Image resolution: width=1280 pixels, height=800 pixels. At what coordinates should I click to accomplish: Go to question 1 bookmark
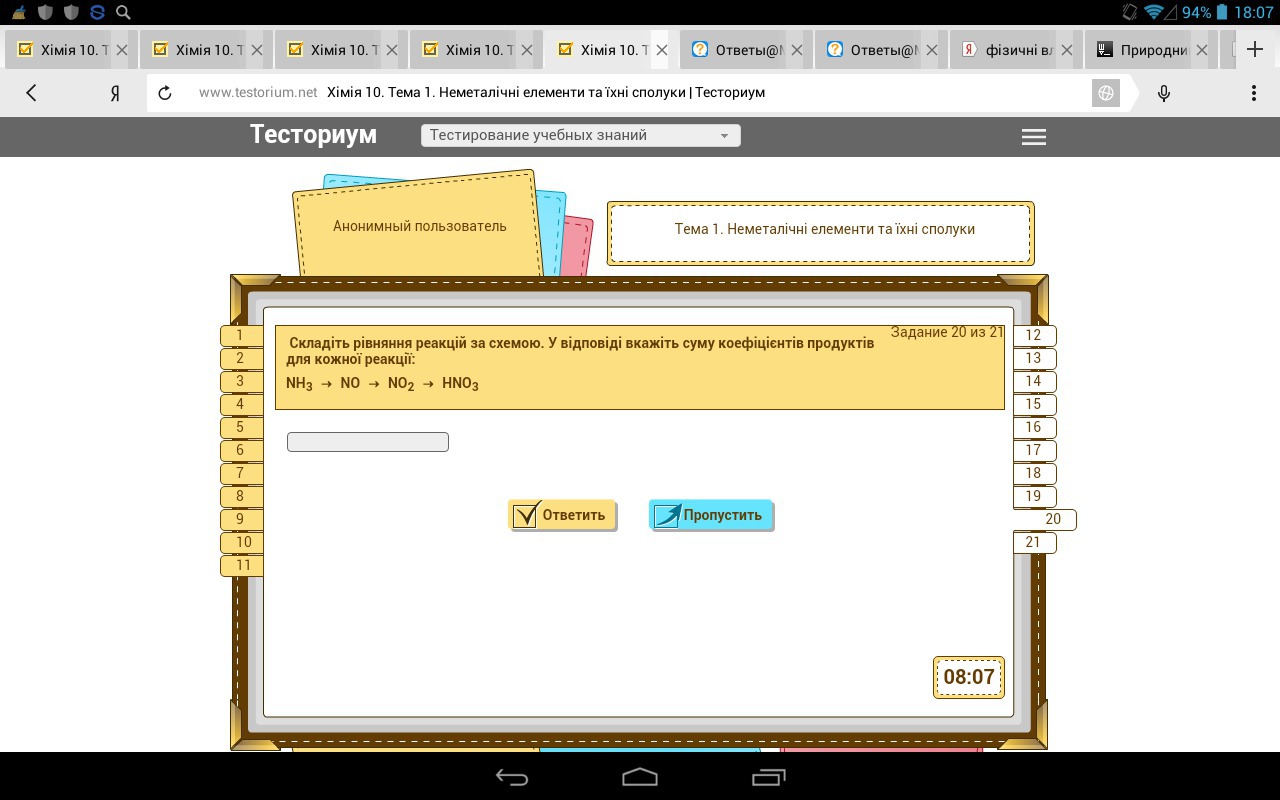click(240, 336)
